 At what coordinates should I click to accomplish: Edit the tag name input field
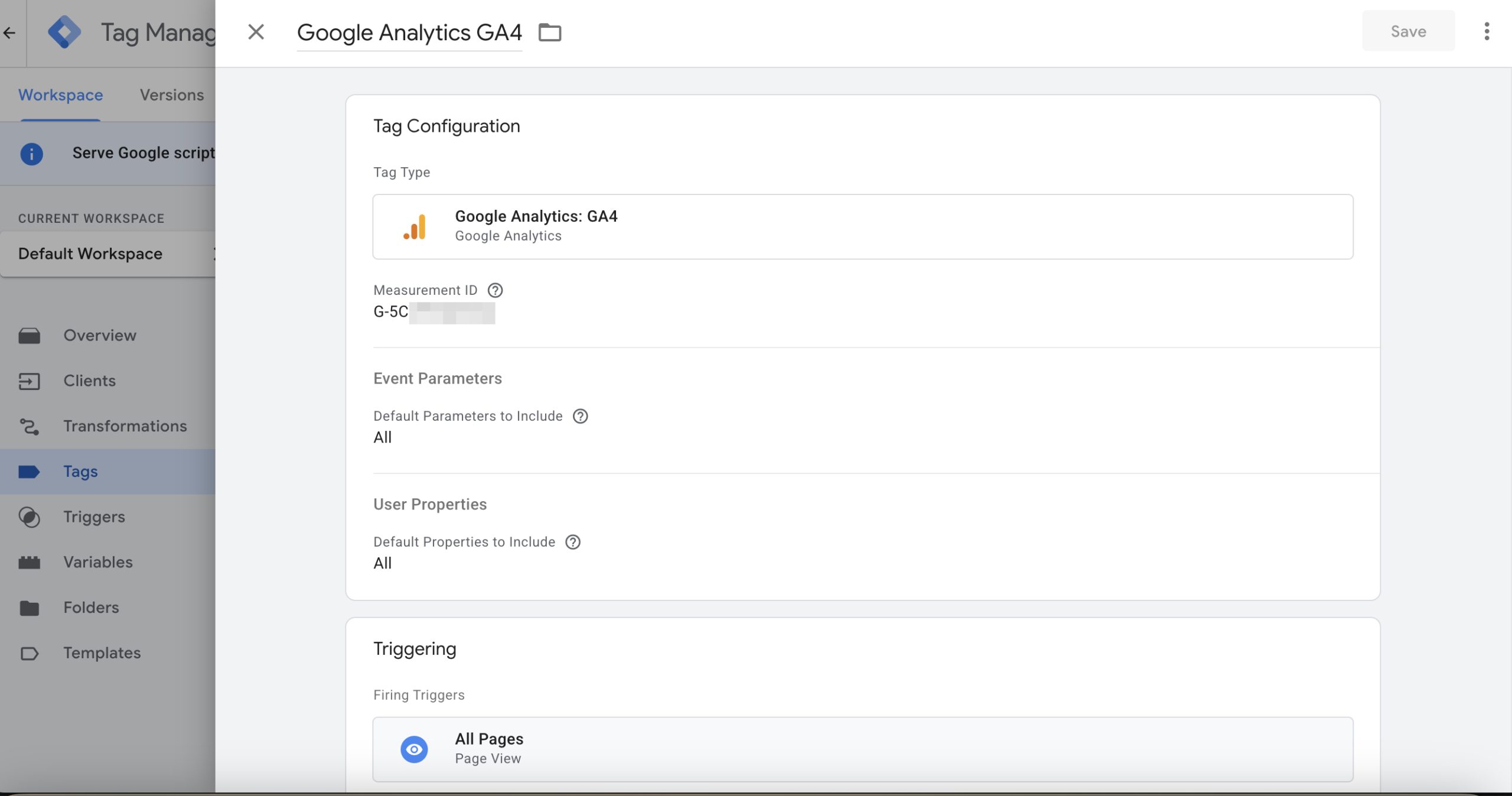tap(409, 33)
